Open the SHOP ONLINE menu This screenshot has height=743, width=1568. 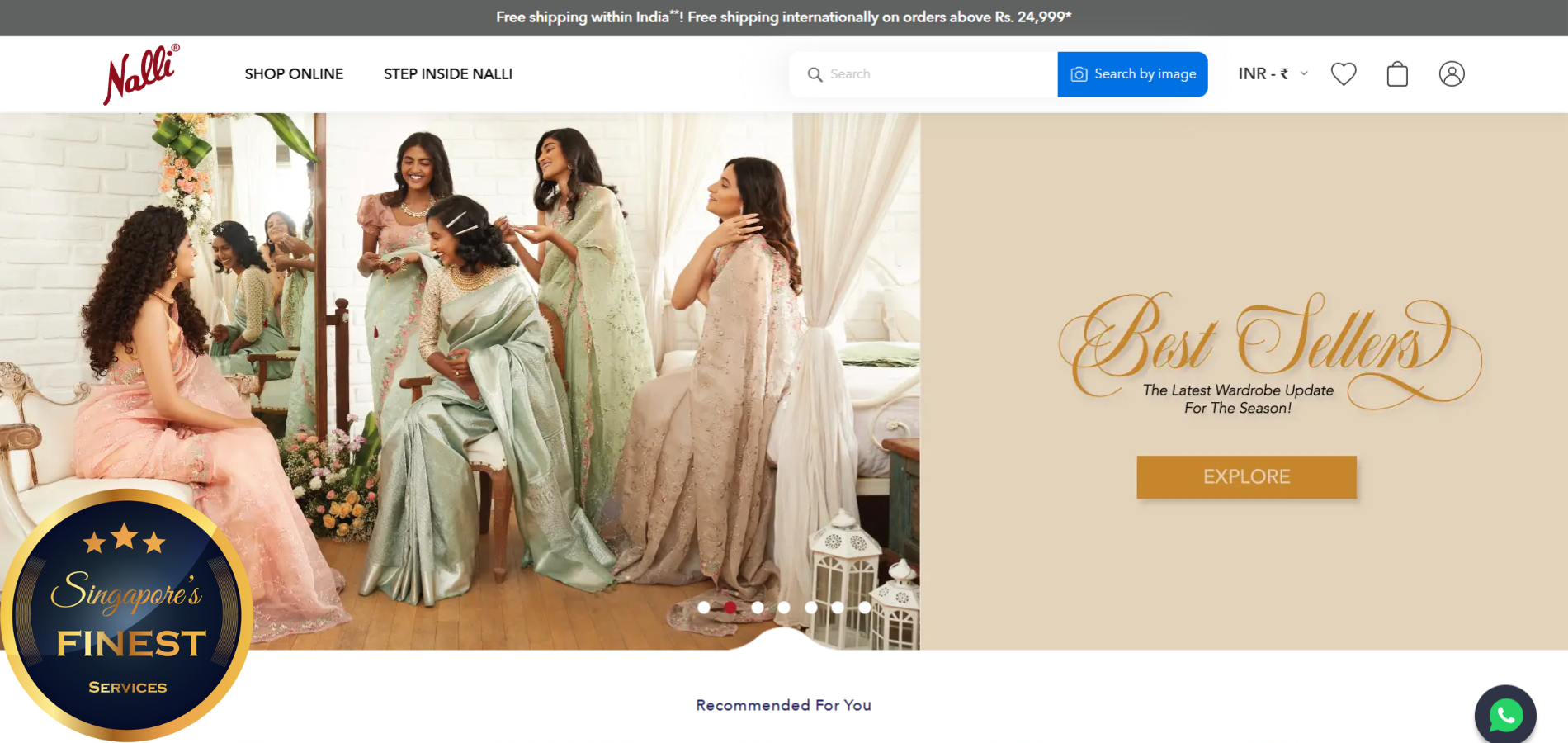(294, 74)
